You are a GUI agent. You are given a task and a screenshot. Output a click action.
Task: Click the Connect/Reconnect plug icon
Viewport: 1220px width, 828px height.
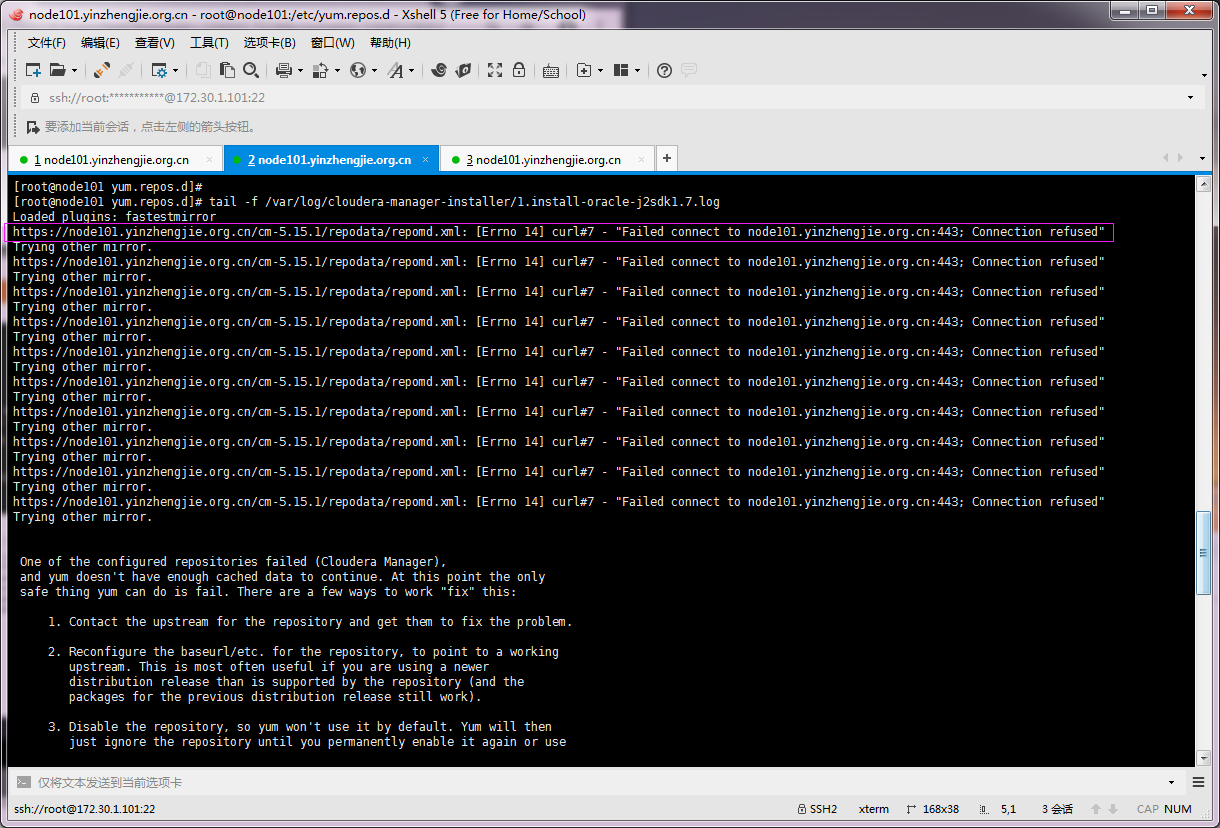pyautogui.click(x=102, y=70)
